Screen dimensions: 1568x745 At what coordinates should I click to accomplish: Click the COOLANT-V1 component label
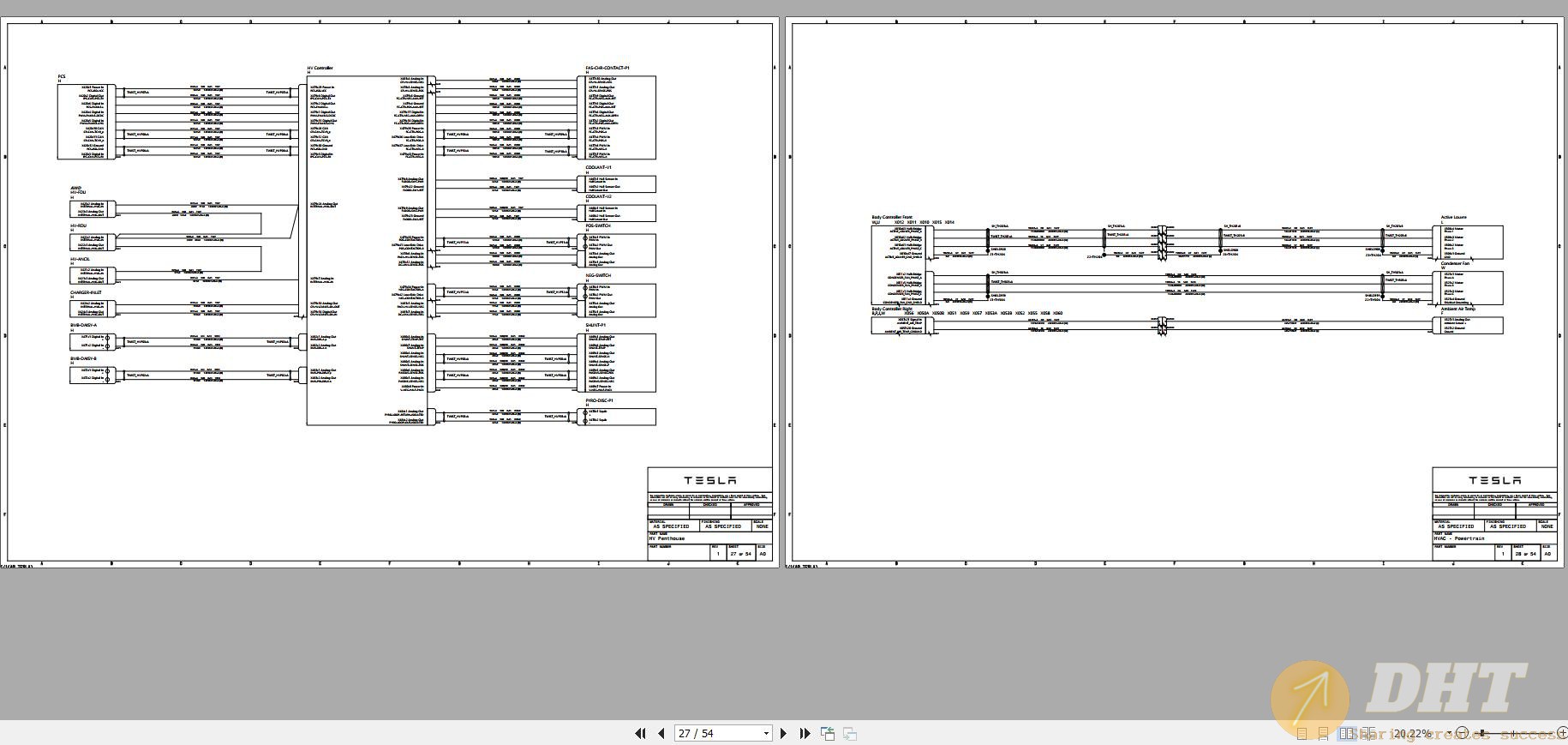tap(599, 168)
